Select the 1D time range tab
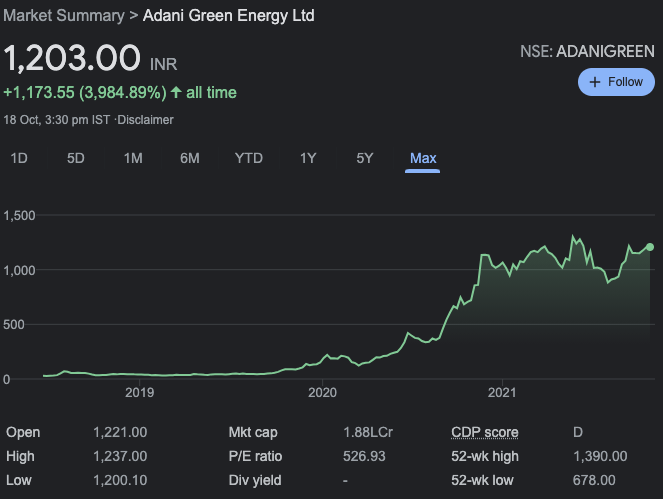Screen dimensions: 663x499 [x=19, y=158]
